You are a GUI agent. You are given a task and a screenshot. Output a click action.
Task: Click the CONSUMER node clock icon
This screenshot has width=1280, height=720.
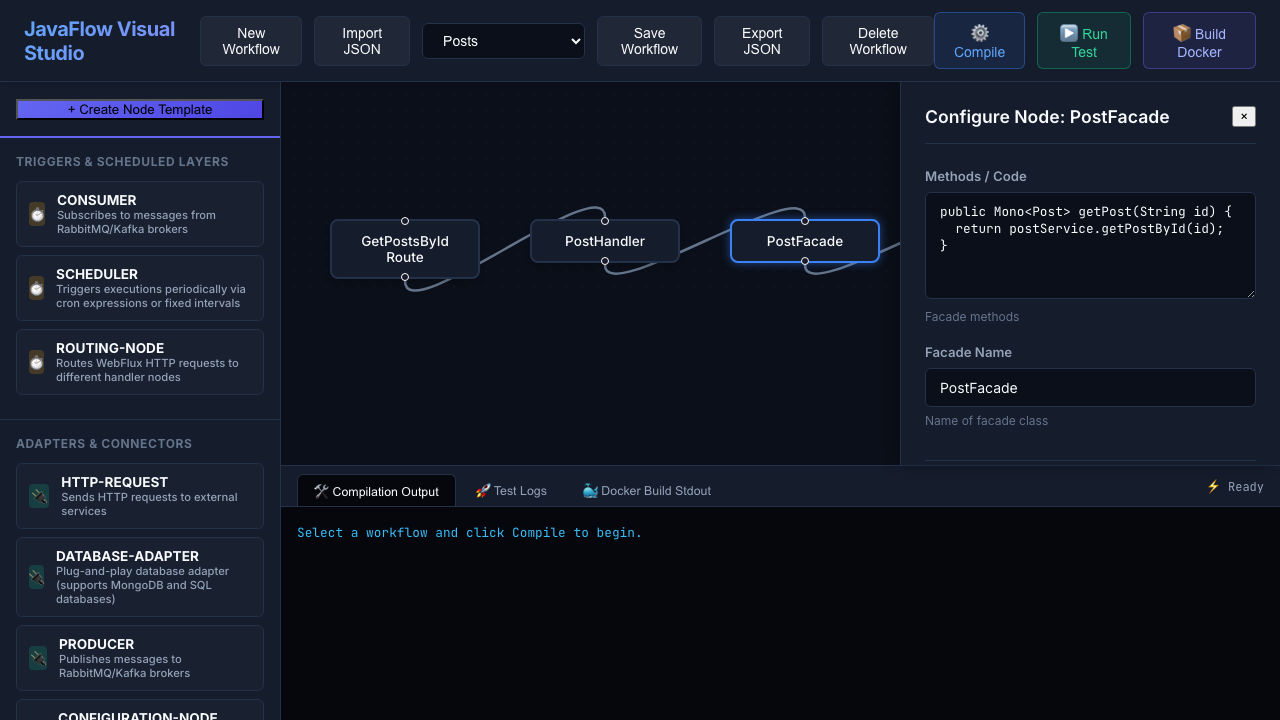coord(37,214)
